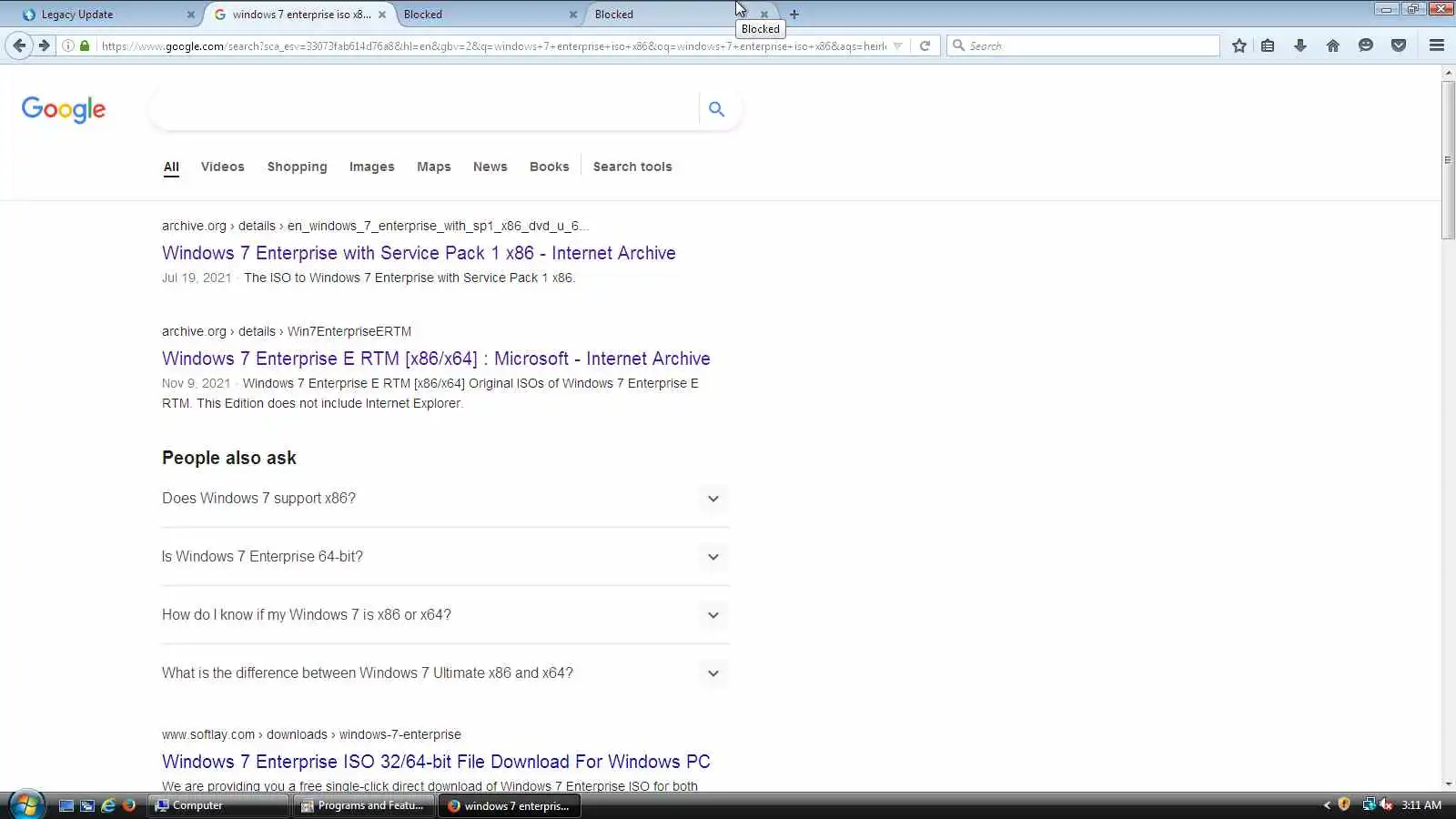Click the 'People also ask' heading
This screenshot has width=1456, height=819.
[x=229, y=458]
